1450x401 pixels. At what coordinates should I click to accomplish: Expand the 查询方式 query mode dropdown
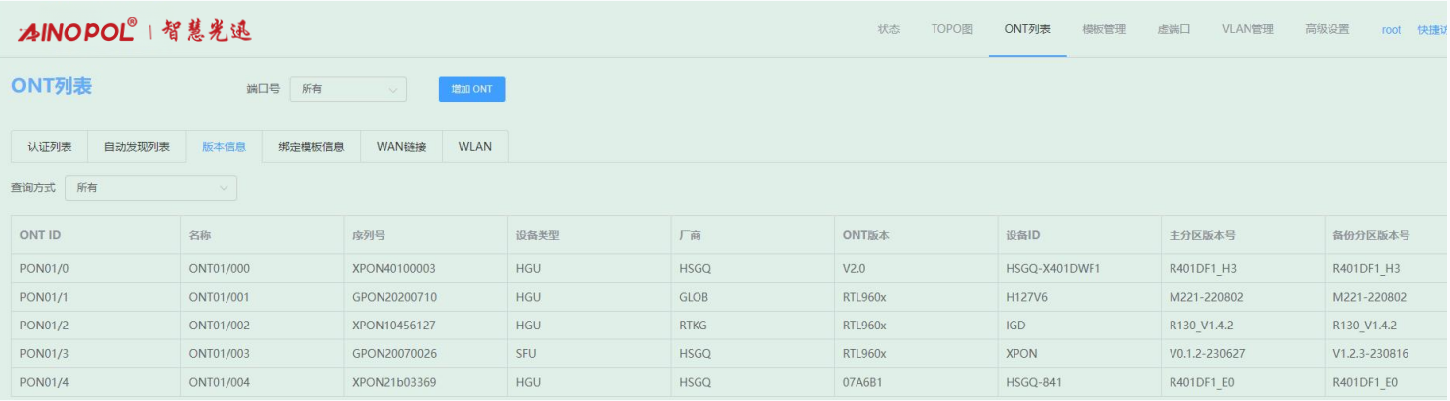click(151, 187)
